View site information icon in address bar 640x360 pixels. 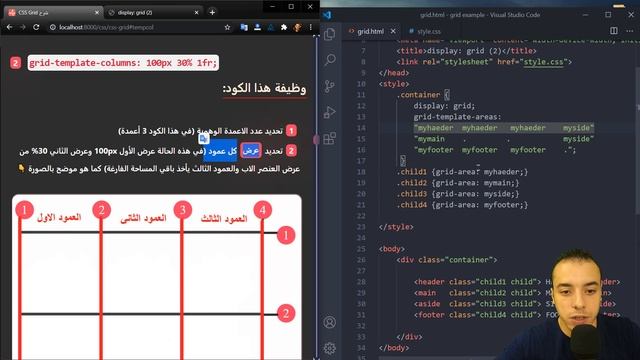[53, 27]
